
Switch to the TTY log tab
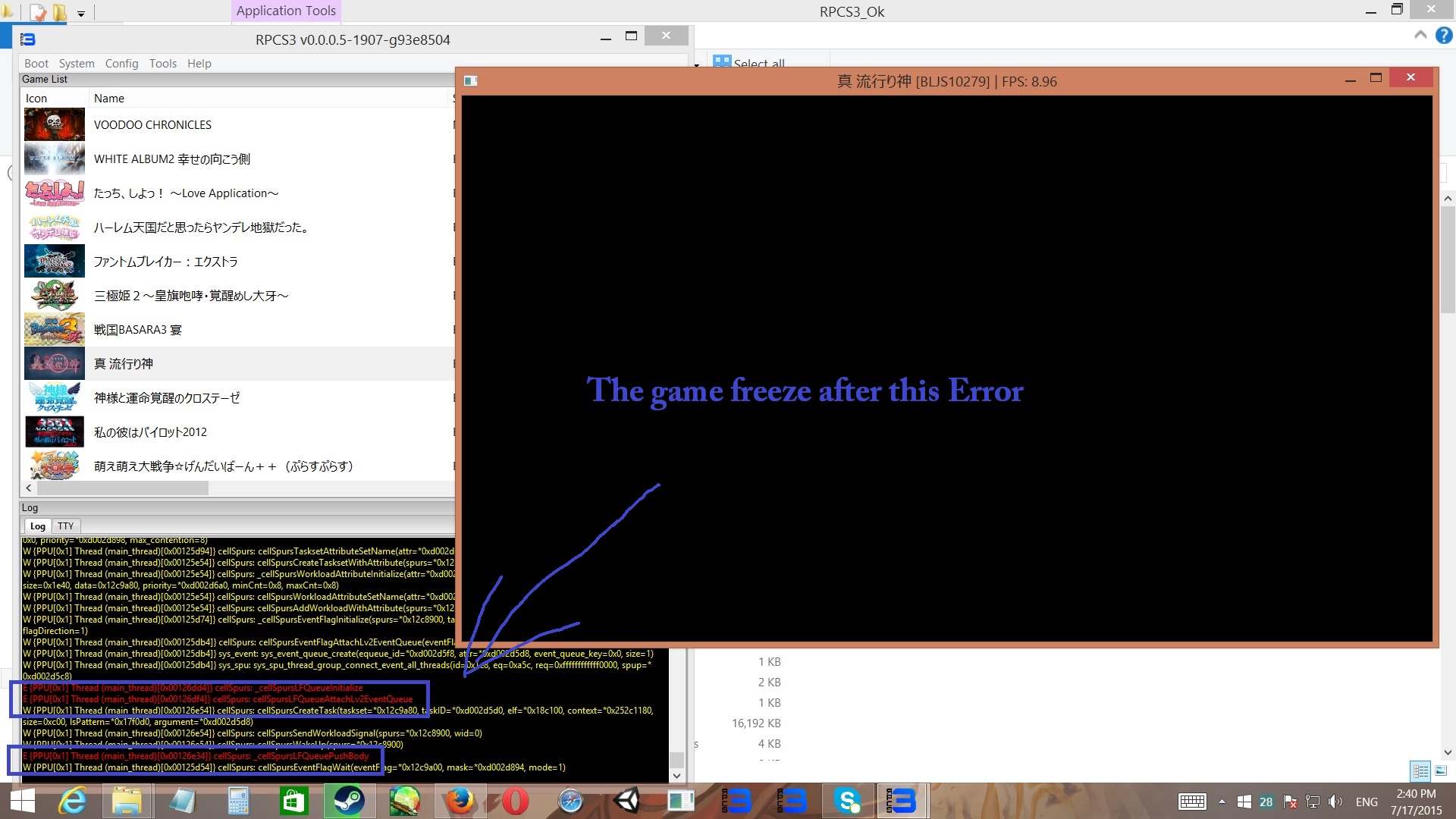(x=66, y=526)
